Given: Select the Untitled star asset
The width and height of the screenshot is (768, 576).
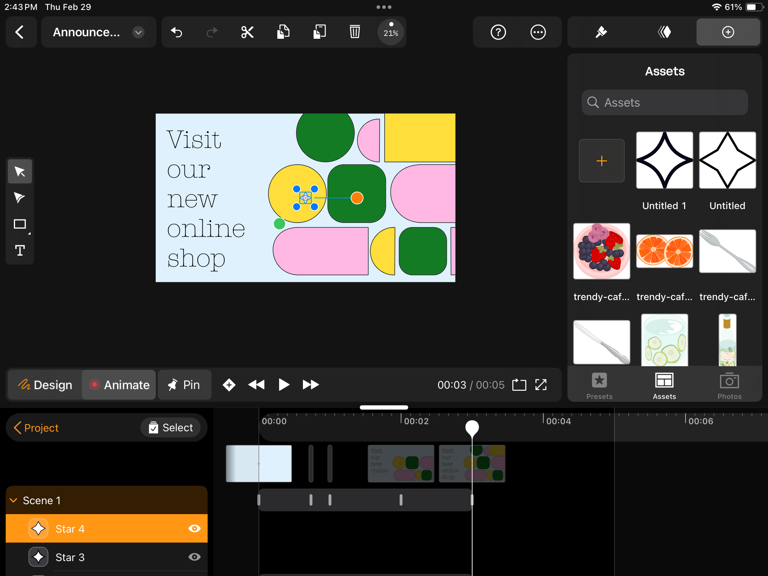Looking at the screenshot, I should 727,160.
